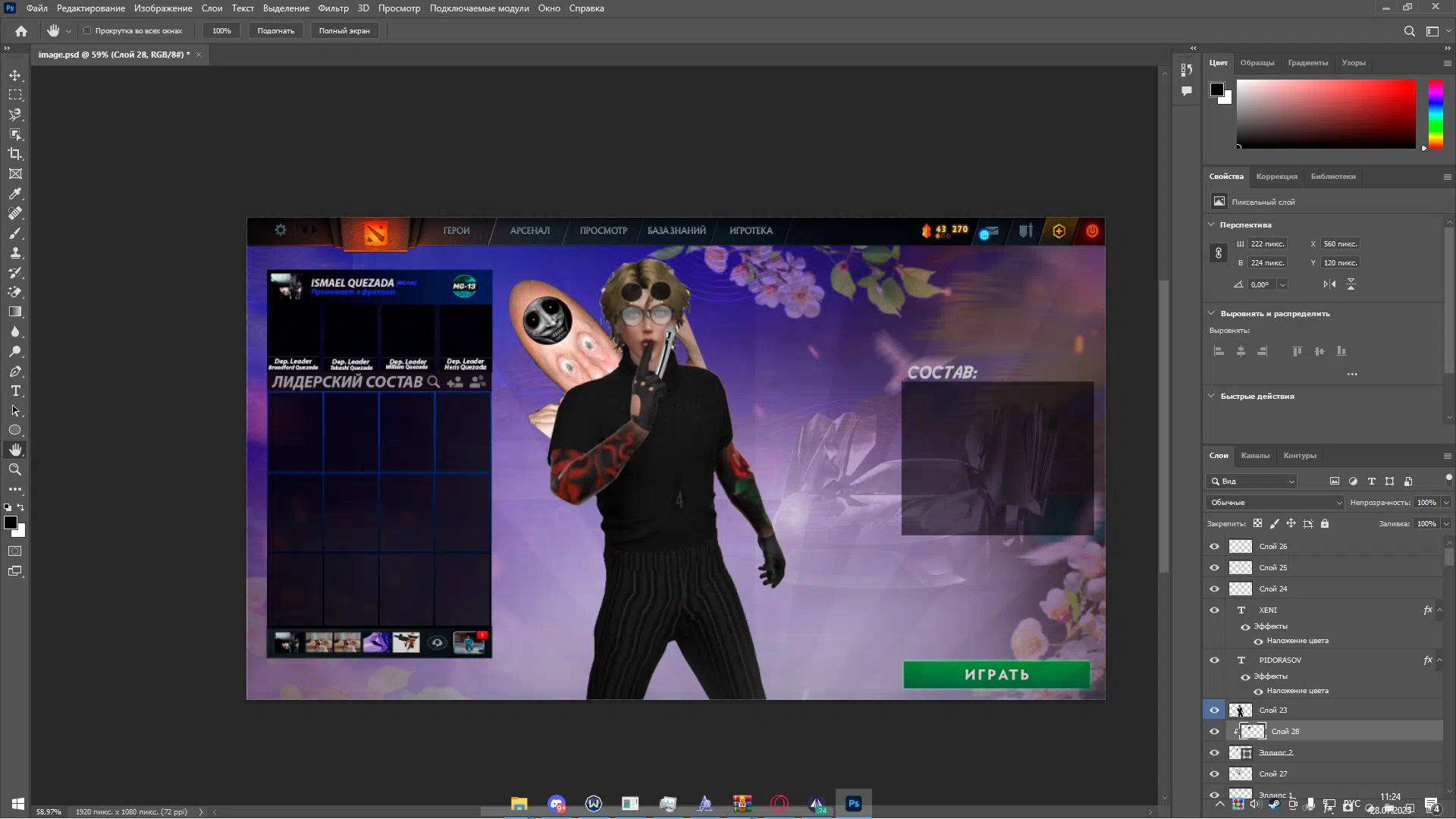Image resolution: width=1456 pixels, height=819 pixels.
Task: Select the Pen tool
Action: pos(15,372)
